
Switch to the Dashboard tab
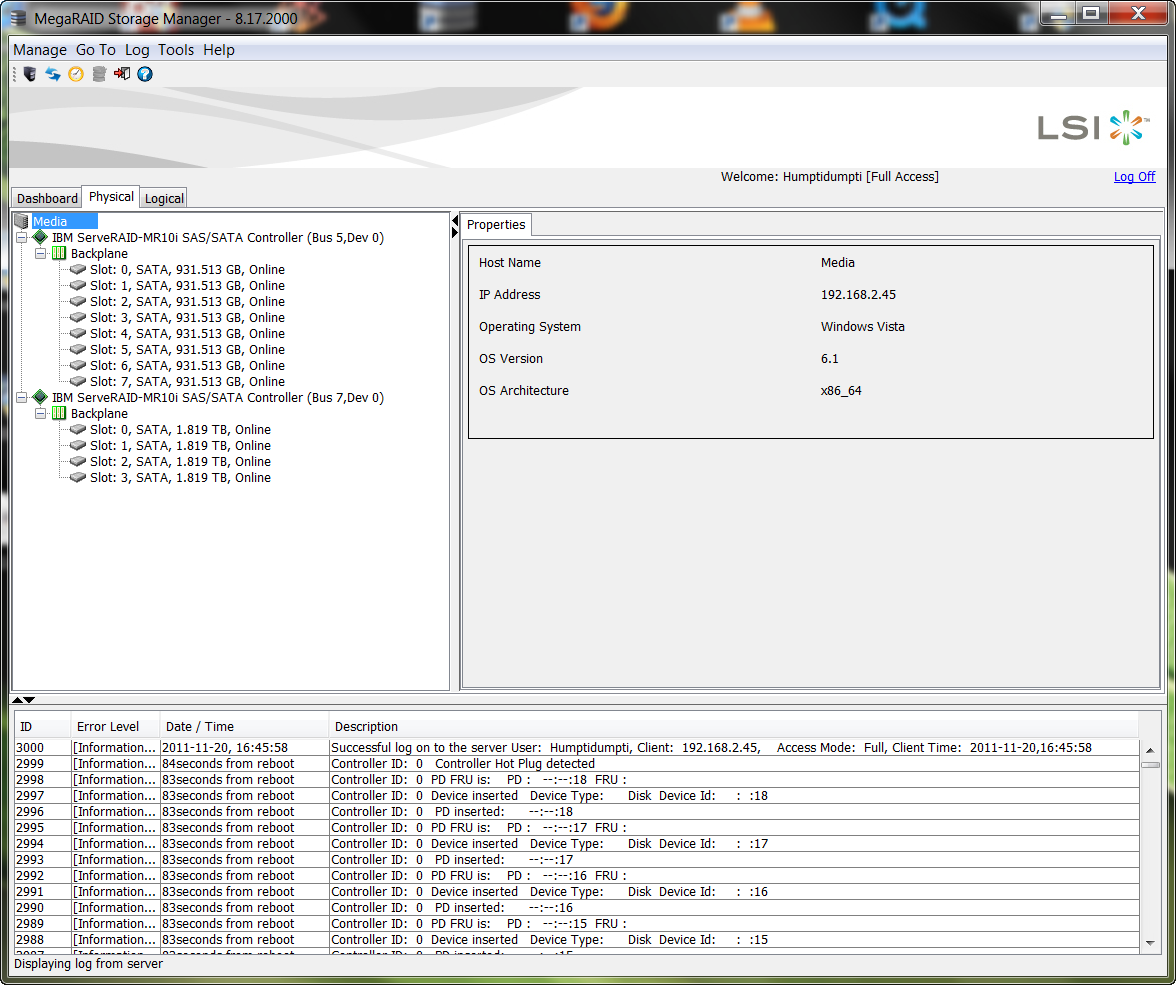46,198
